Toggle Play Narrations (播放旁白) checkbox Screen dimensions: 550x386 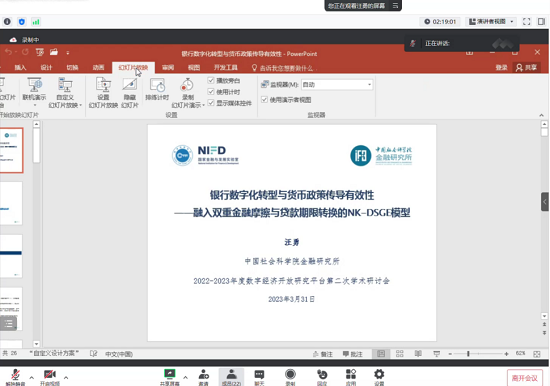coord(210,80)
